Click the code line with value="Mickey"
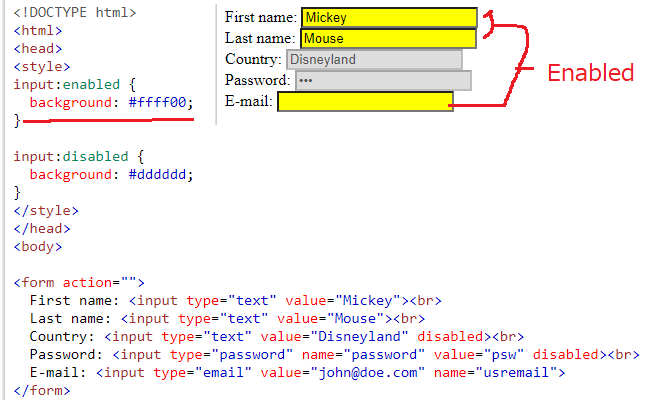 coord(235,301)
